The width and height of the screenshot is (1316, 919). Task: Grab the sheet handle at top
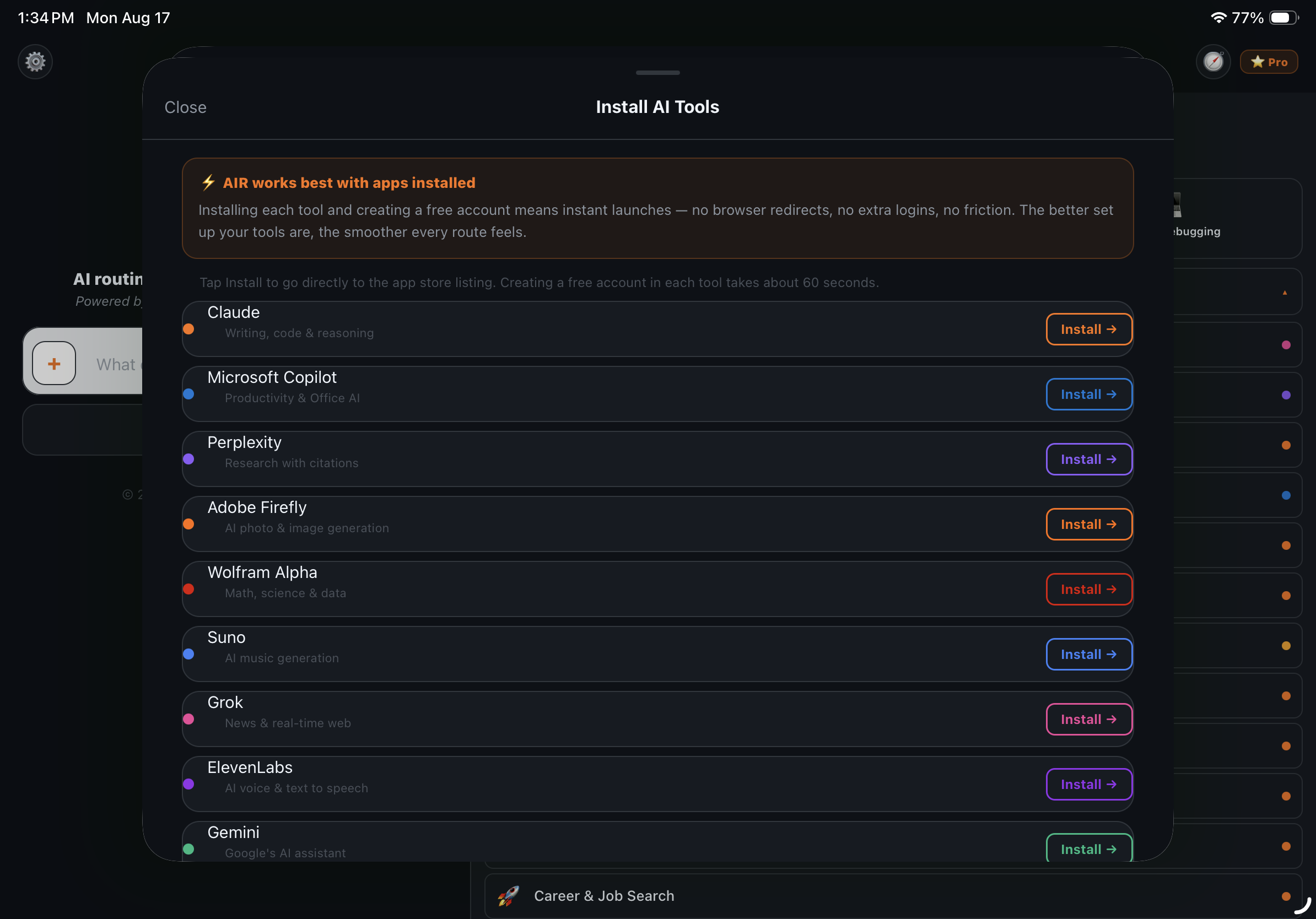[657, 73]
